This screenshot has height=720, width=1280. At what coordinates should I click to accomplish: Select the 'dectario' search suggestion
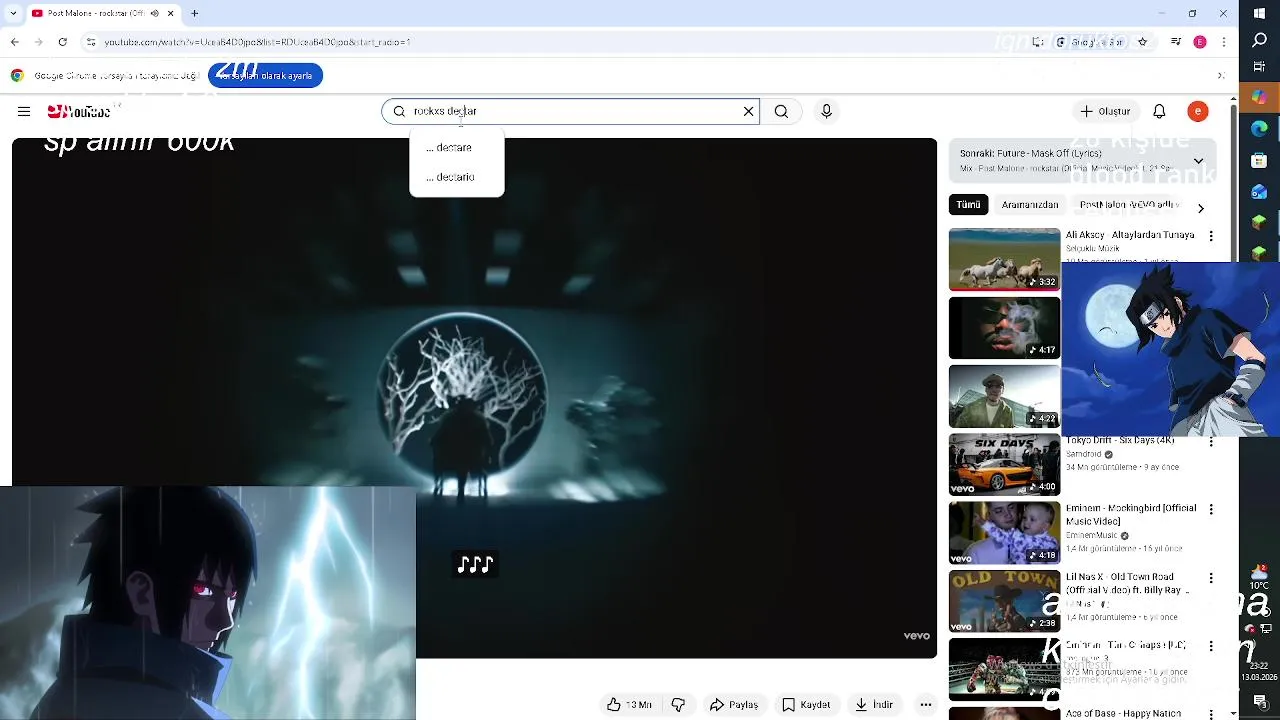point(456,177)
